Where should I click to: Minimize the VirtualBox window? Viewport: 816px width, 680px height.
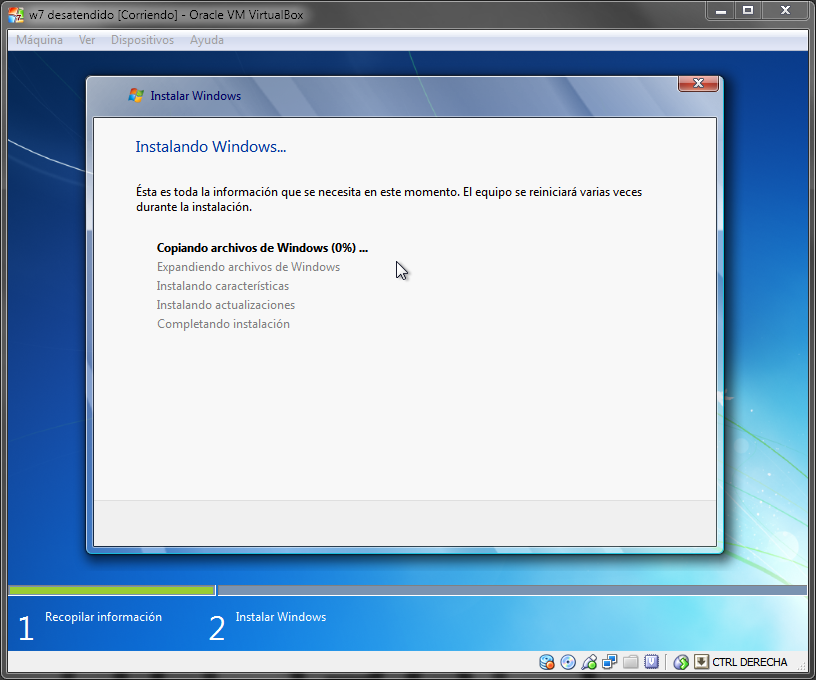click(720, 10)
